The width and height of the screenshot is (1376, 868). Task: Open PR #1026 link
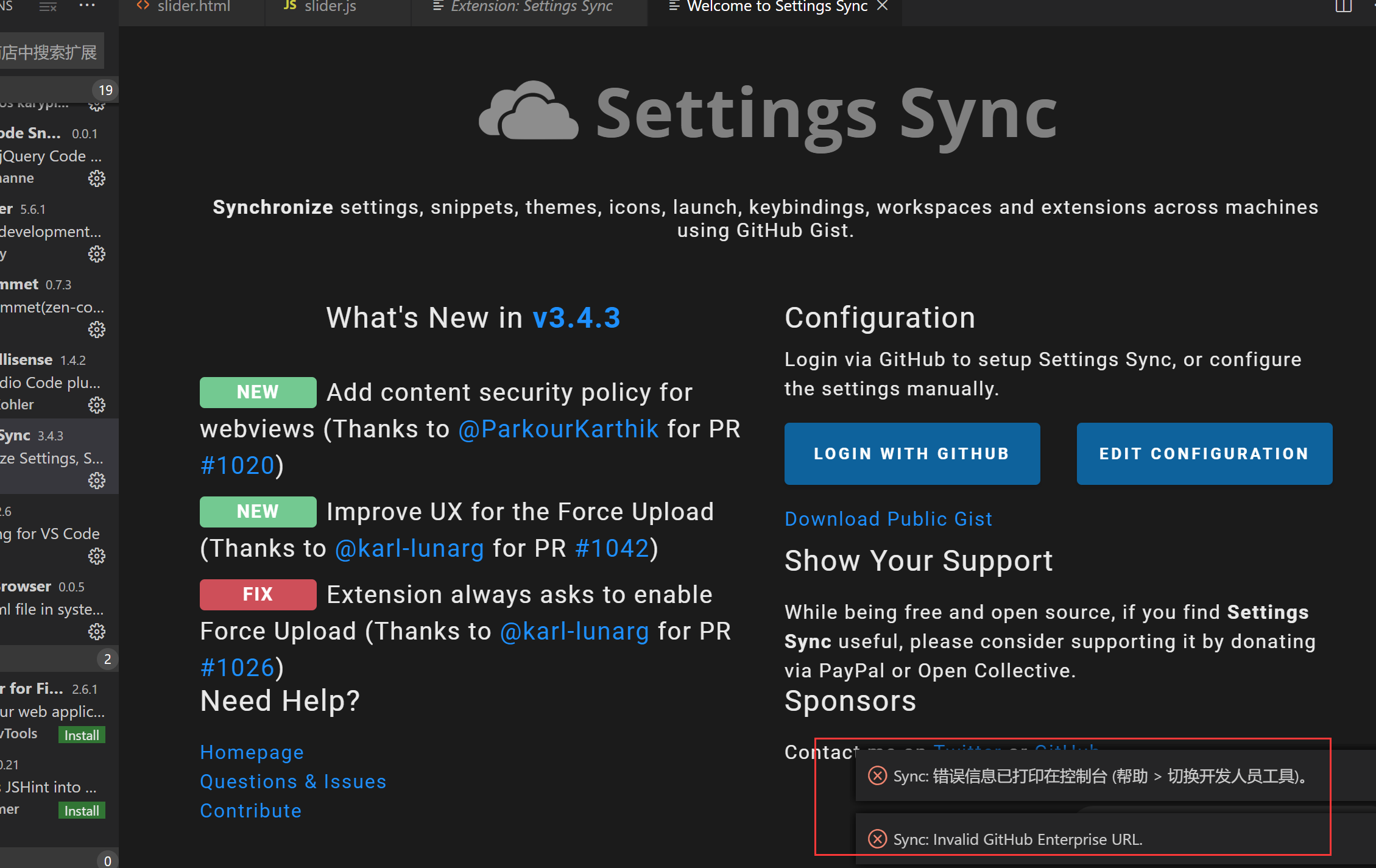coord(238,668)
